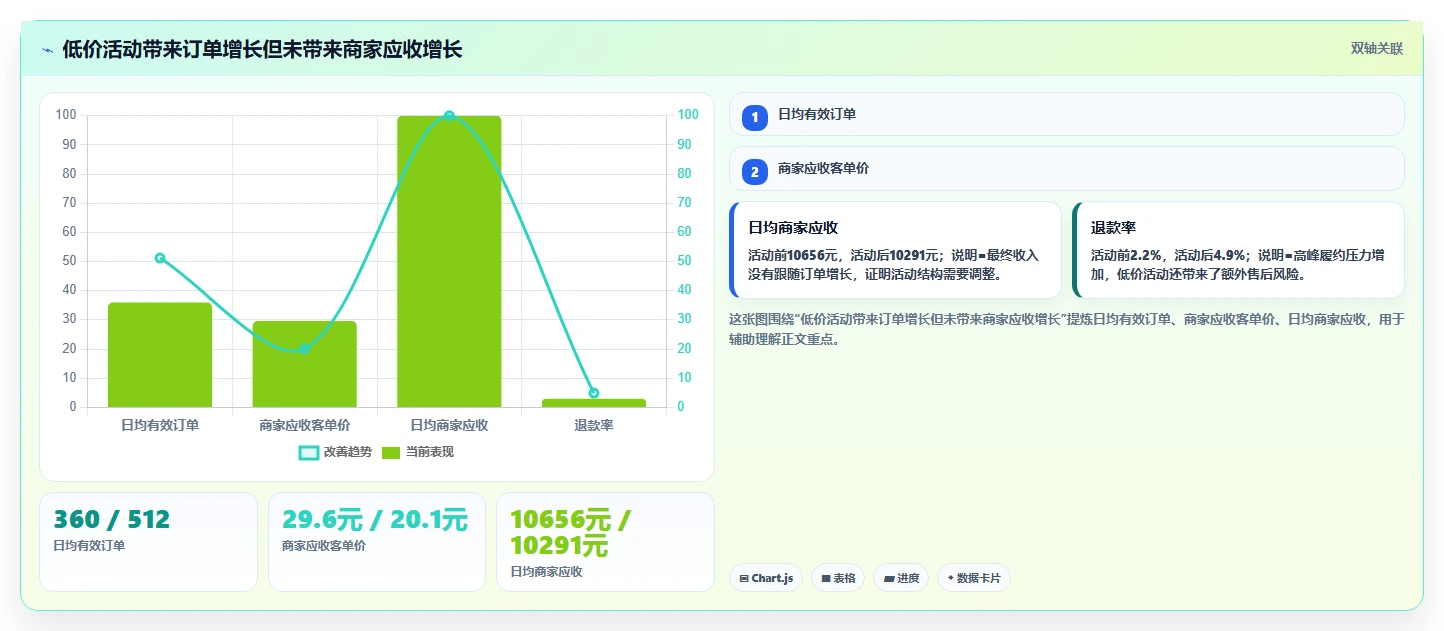Click the lightning icon beside the title
This screenshot has height=631, width=1444.
(x=47, y=50)
